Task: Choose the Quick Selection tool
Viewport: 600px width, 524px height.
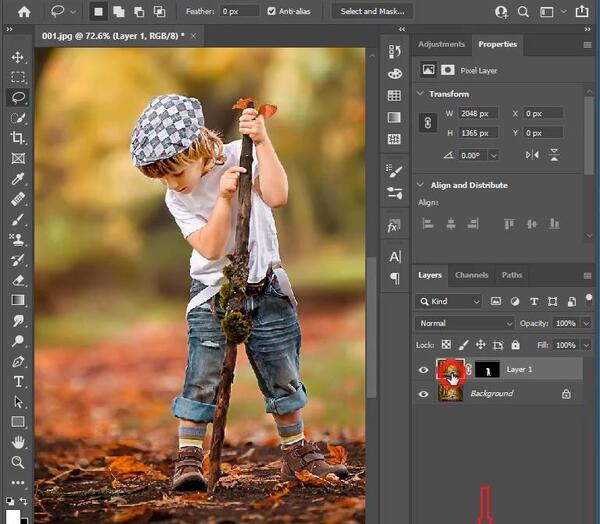Action: point(18,118)
